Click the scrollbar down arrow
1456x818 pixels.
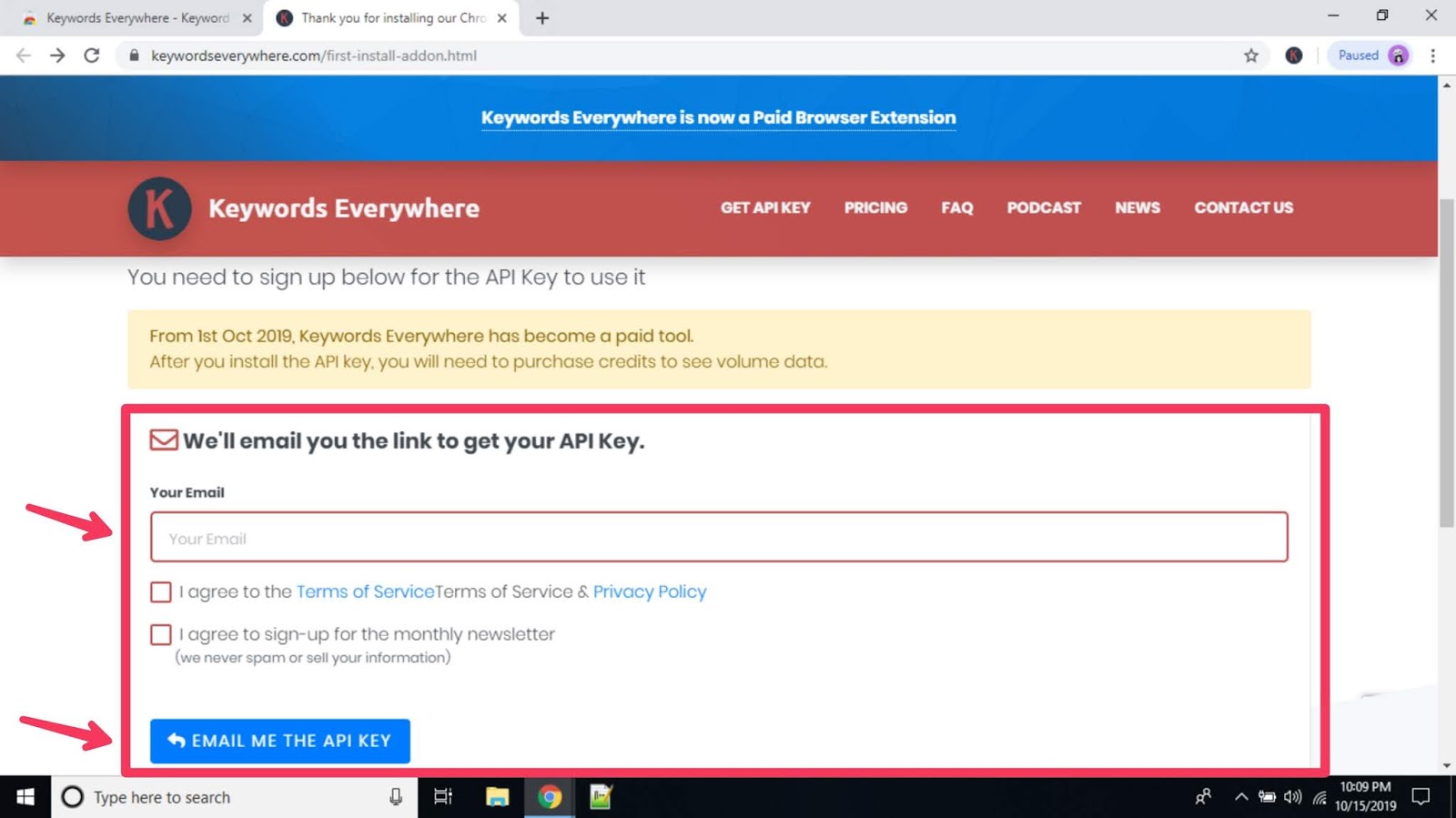pos(1446,766)
